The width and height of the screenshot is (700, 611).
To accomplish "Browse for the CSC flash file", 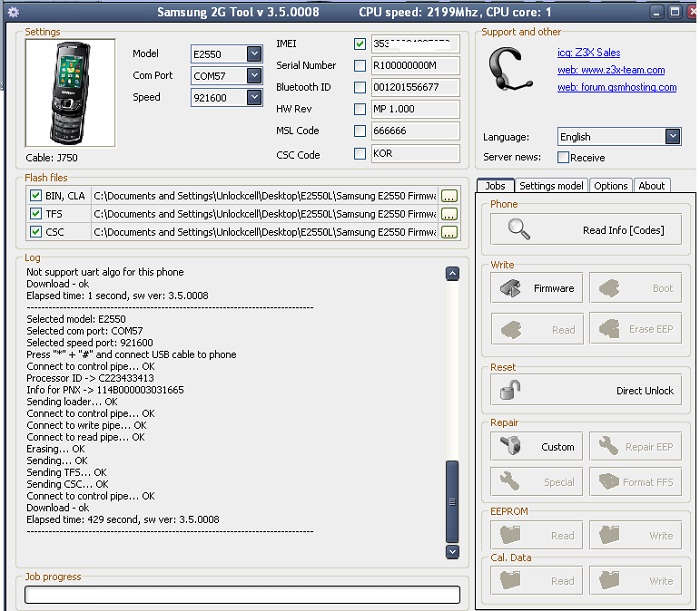I will pyautogui.click(x=449, y=232).
